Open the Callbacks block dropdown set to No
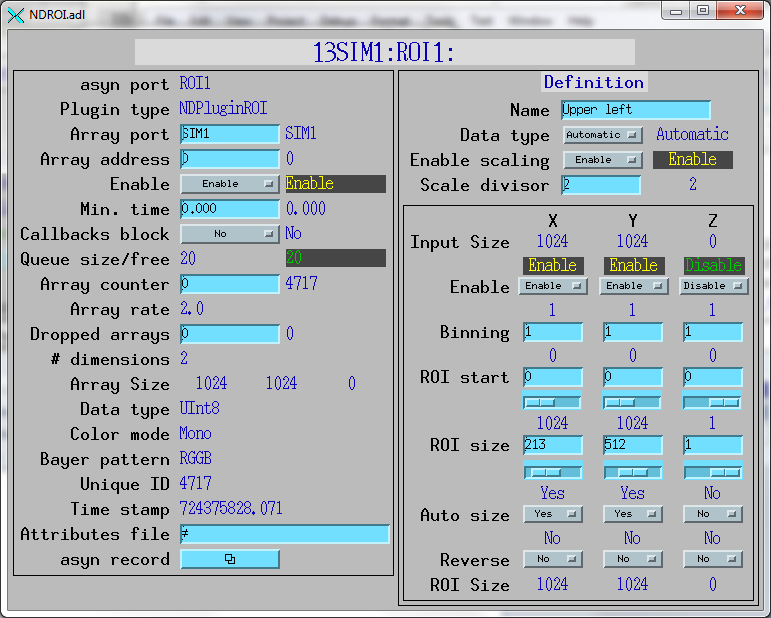 (230, 234)
